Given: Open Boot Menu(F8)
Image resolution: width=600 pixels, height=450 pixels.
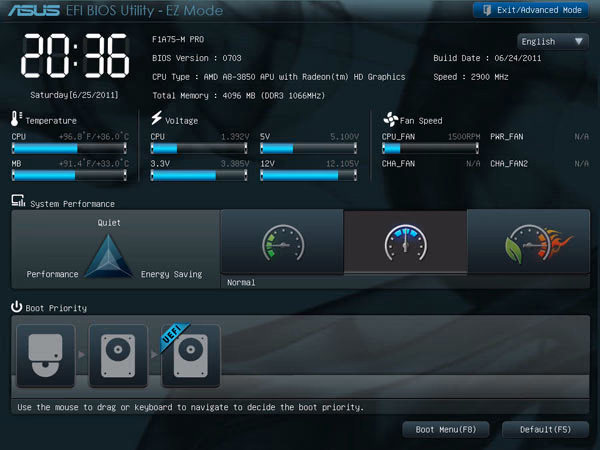Looking at the screenshot, I should [446, 429].
